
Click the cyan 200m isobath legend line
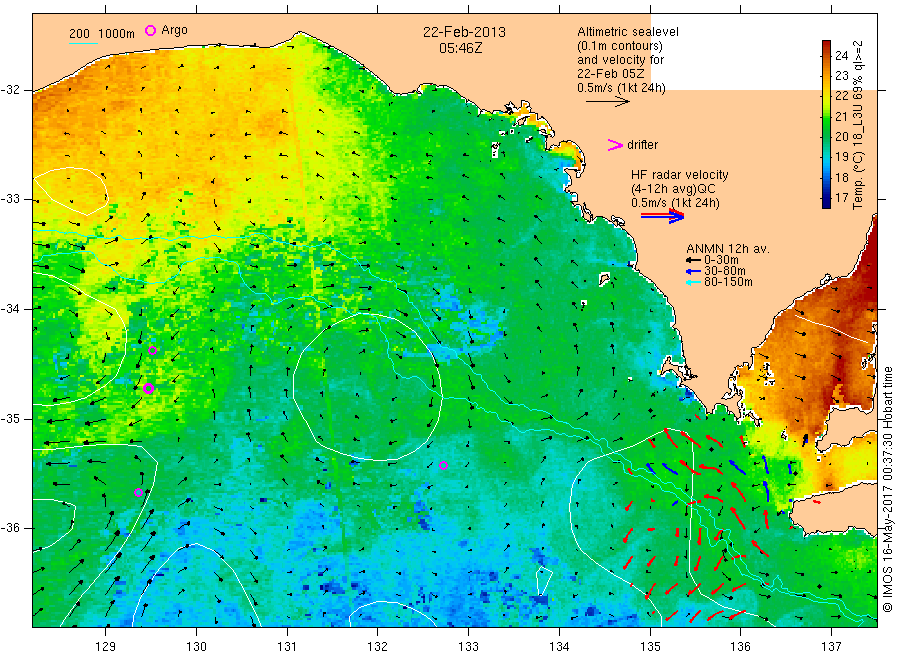point(83,43)
